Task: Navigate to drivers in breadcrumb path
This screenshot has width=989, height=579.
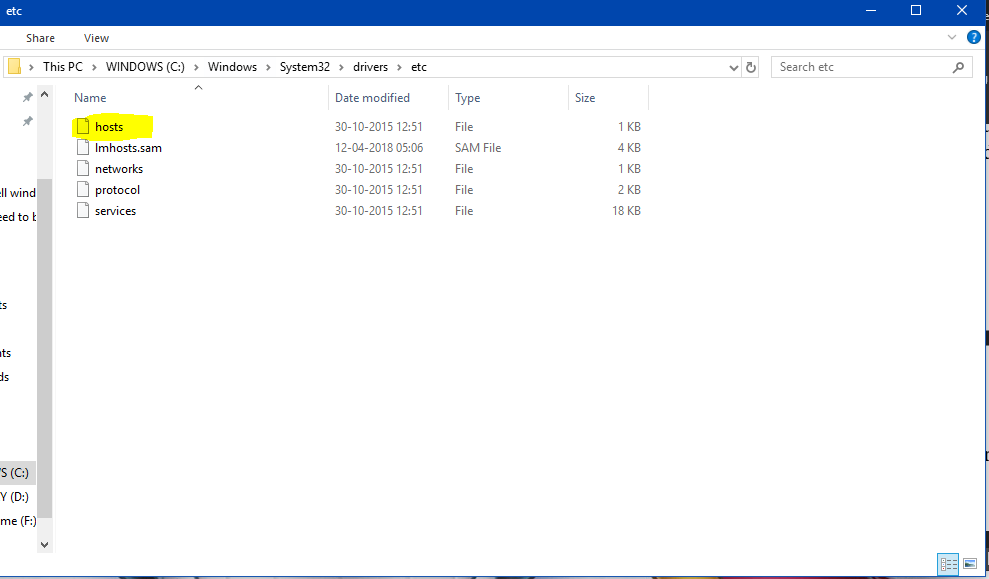Action: [370, 67]
